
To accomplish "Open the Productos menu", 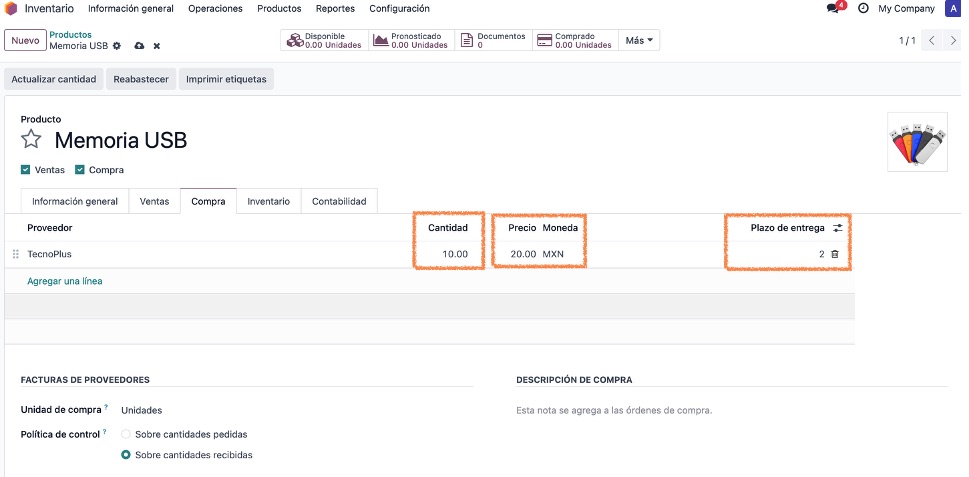I will click(279, 9).
